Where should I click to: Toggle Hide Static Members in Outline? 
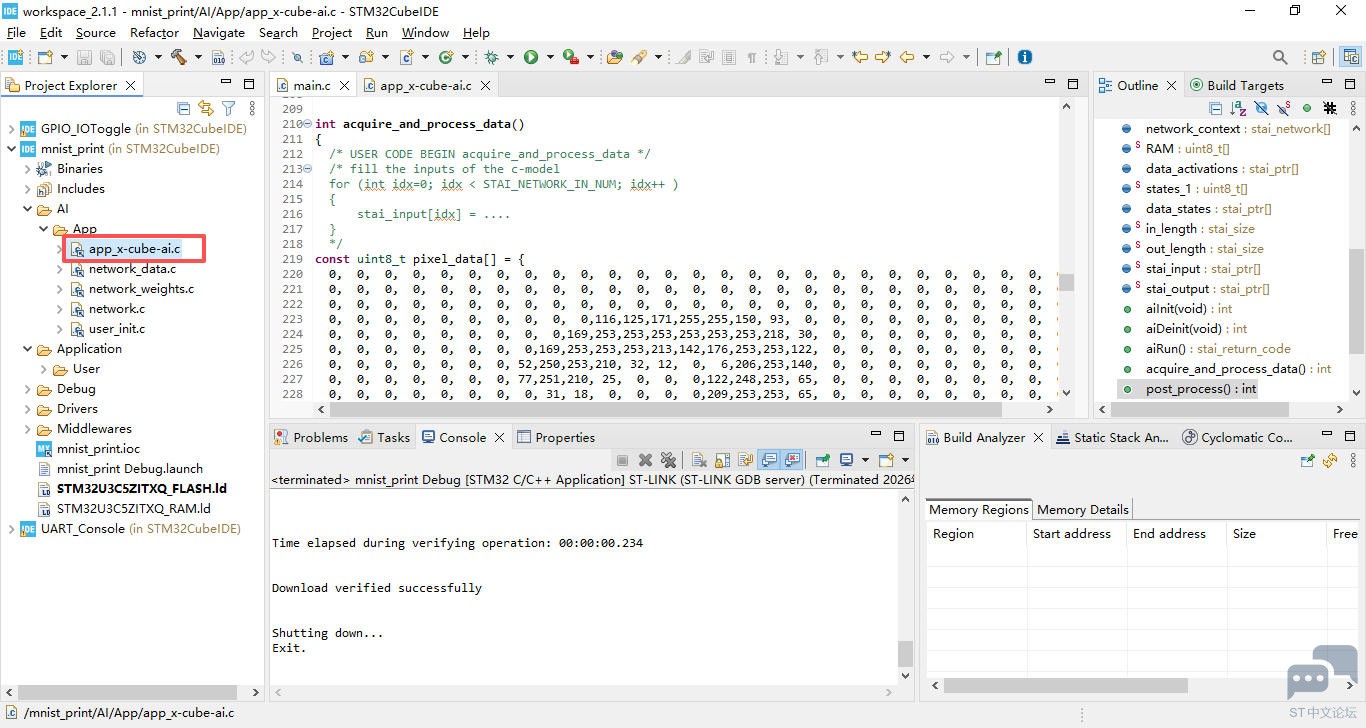(1283, 108)
